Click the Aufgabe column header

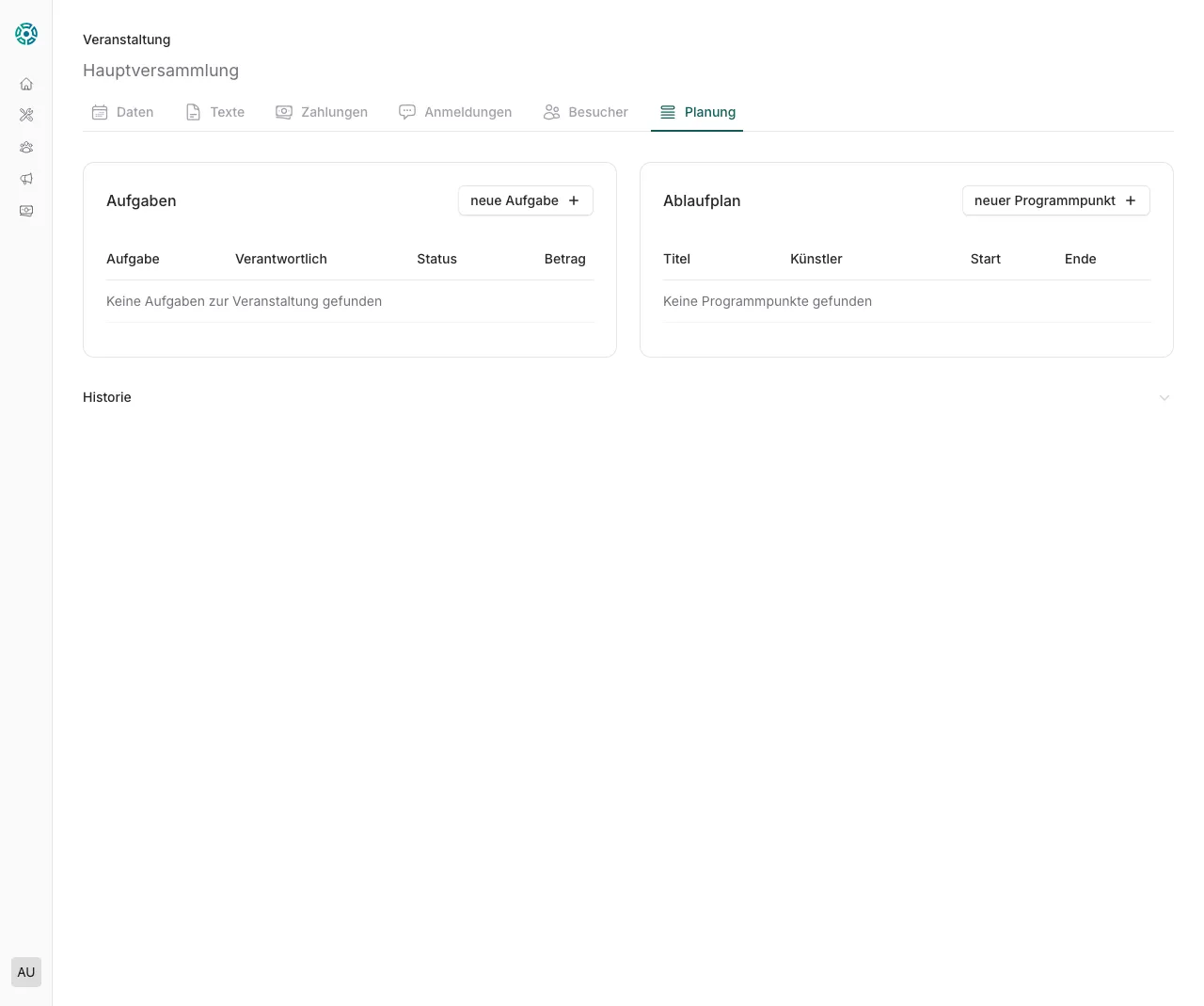pyautogui.click(x=133, y=259)
